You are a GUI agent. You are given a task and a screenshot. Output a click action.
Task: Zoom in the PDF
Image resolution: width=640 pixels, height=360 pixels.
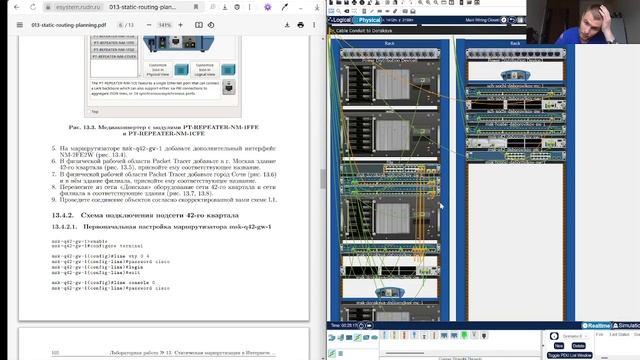pyautogui.click(x=180, y=25)
